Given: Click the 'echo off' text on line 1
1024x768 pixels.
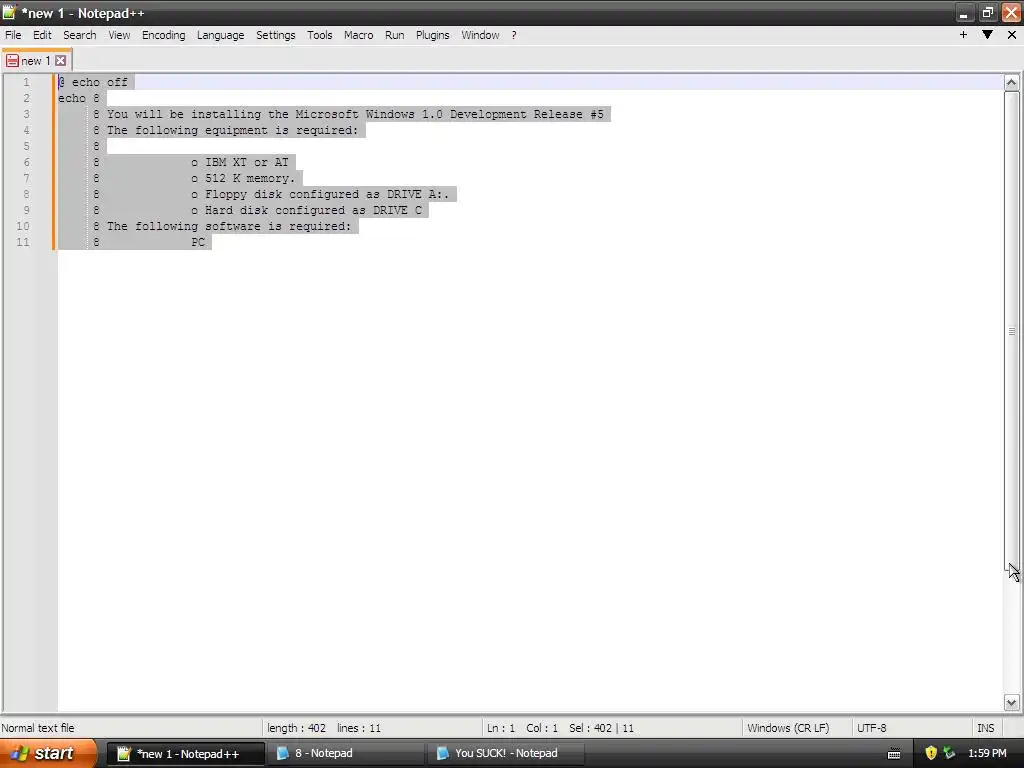Looking at the screenshot, I should click(x=100, y=82).
